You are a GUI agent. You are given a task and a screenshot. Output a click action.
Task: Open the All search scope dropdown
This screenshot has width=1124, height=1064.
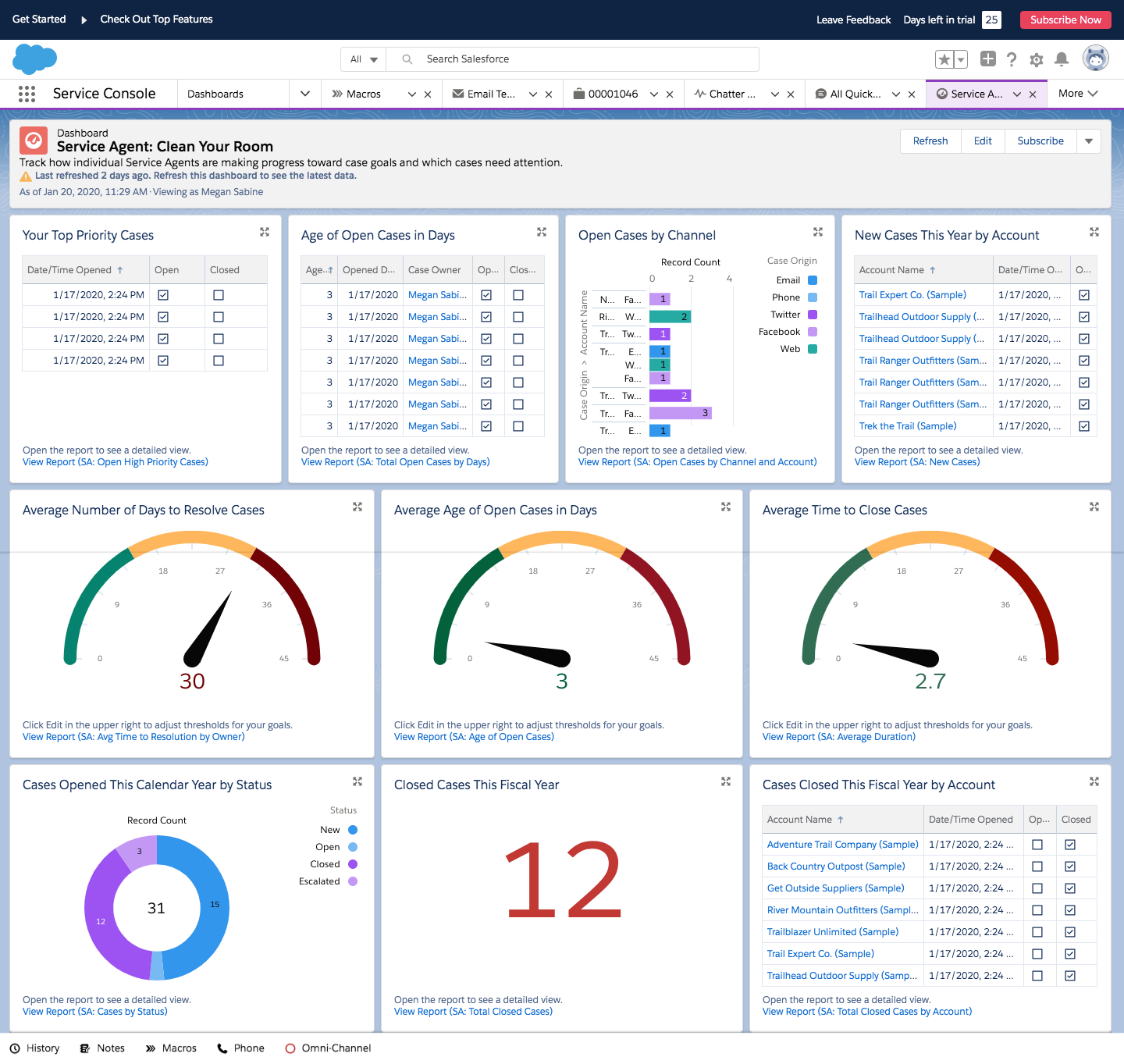pyautogui.click(x=364, y=59)
